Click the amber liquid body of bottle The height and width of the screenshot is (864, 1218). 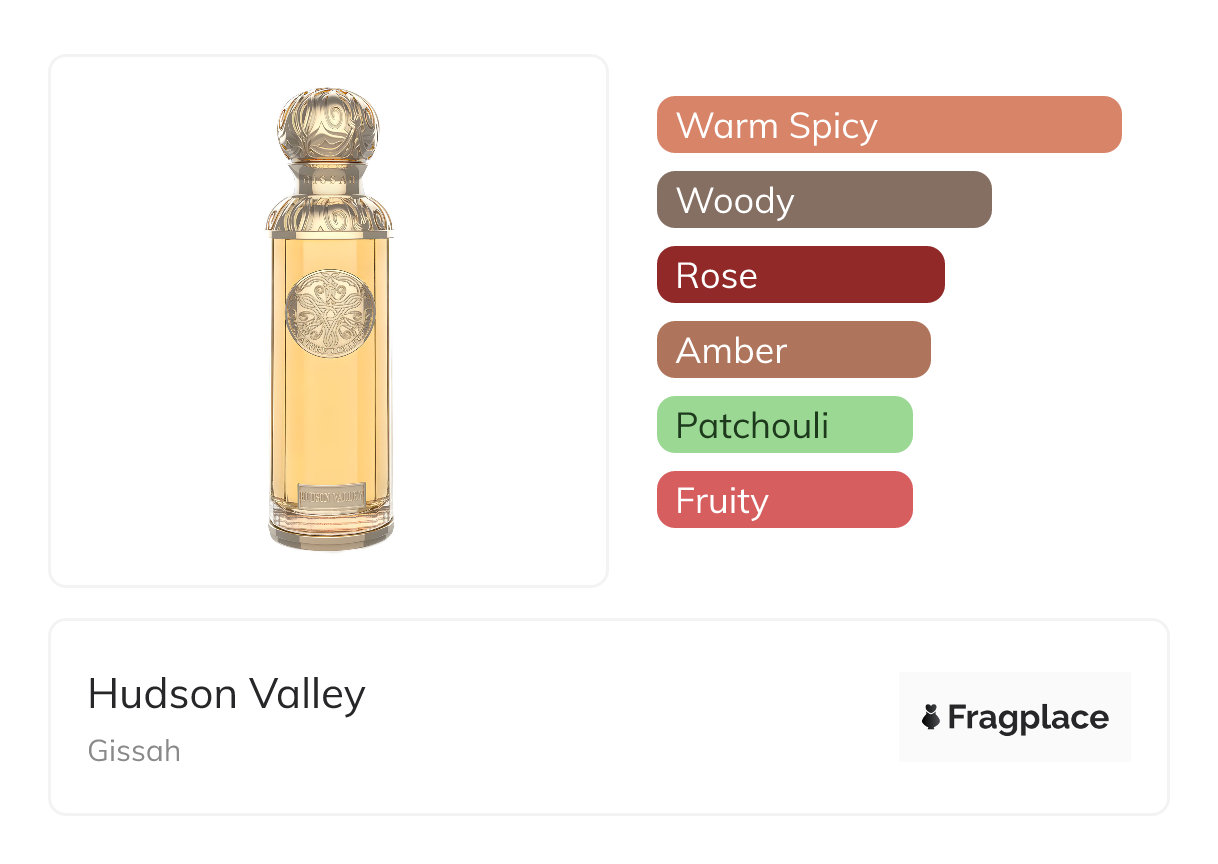pyautogui.click(x=330, y=400)
